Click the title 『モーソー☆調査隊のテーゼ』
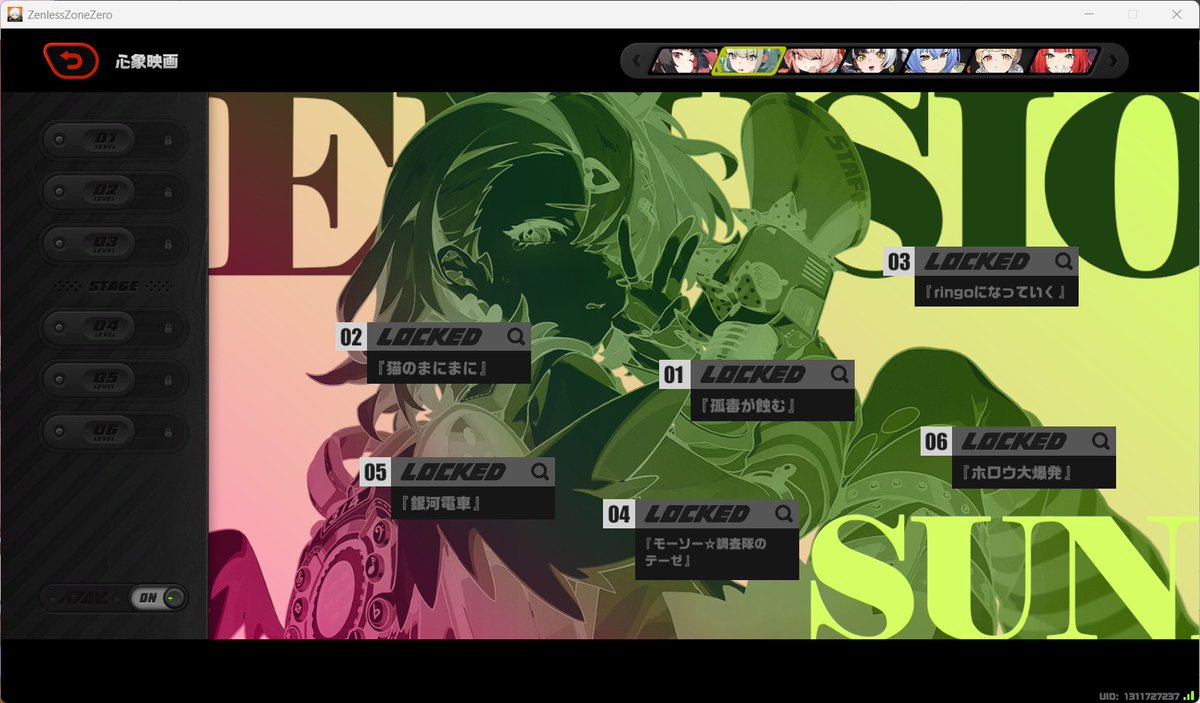The height and width of the screenshot is (703, 1200). [708, 553]
